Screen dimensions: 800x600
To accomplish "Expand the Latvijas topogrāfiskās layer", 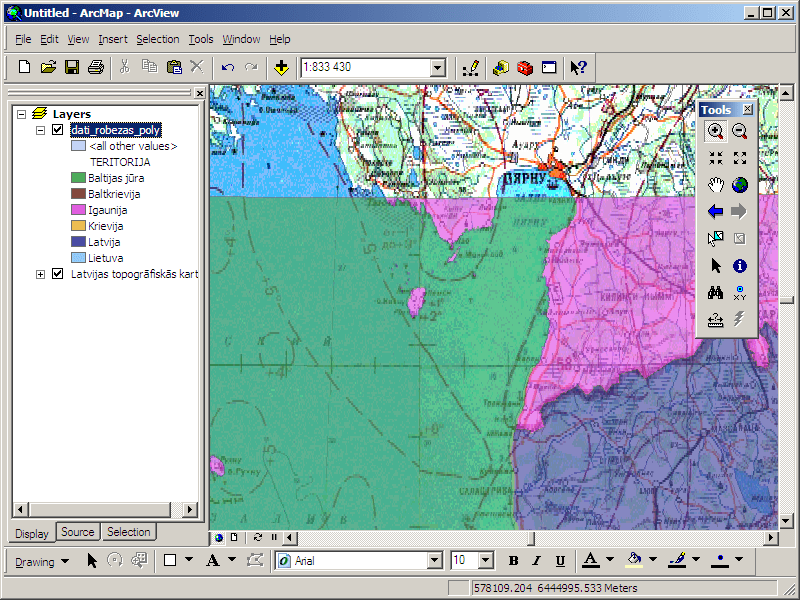I will tap(40, 274).
